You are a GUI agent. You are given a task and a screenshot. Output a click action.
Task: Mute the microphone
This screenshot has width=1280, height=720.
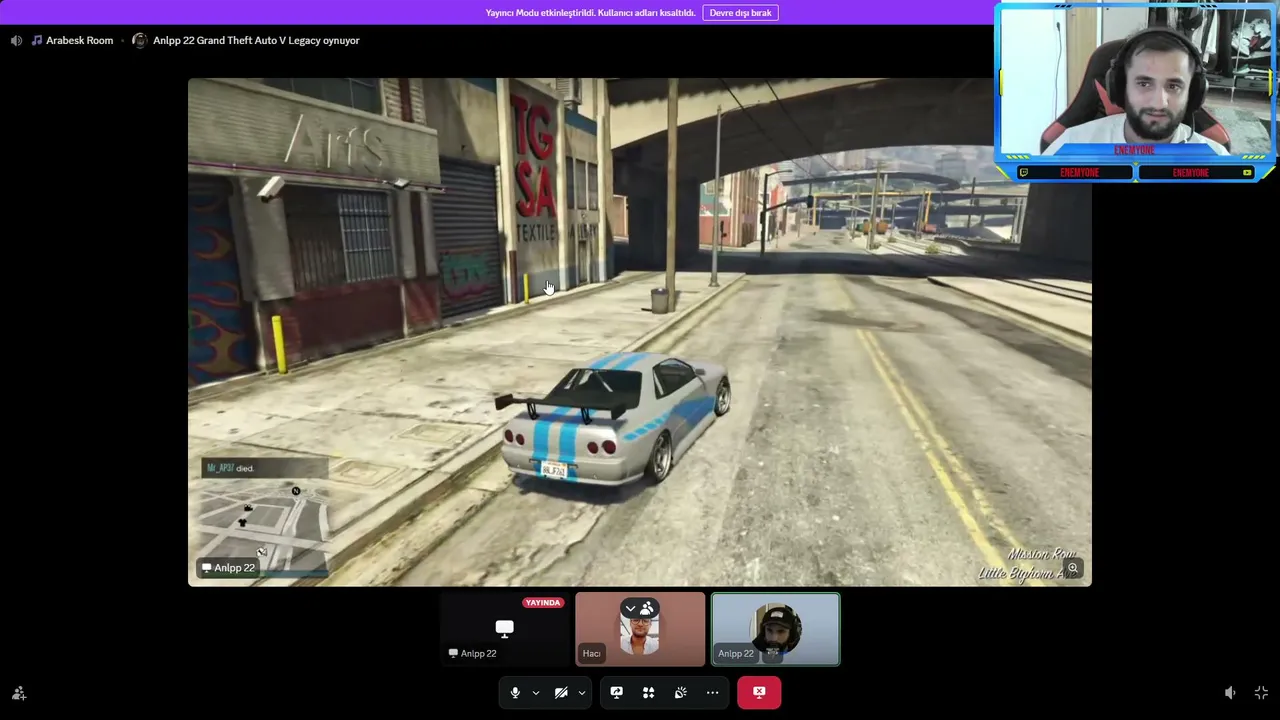point(515,692)
